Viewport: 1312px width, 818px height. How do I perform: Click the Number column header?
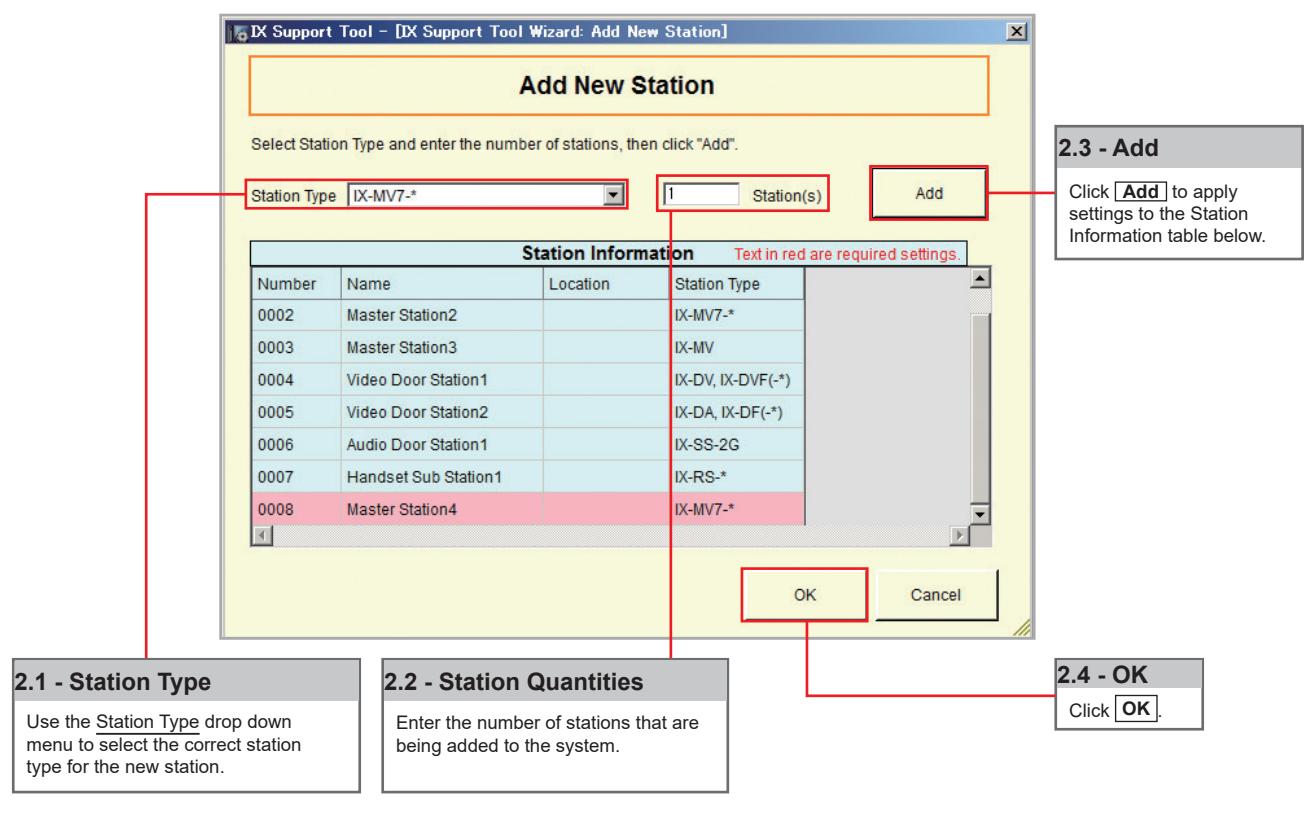click(x=295, y=284)
